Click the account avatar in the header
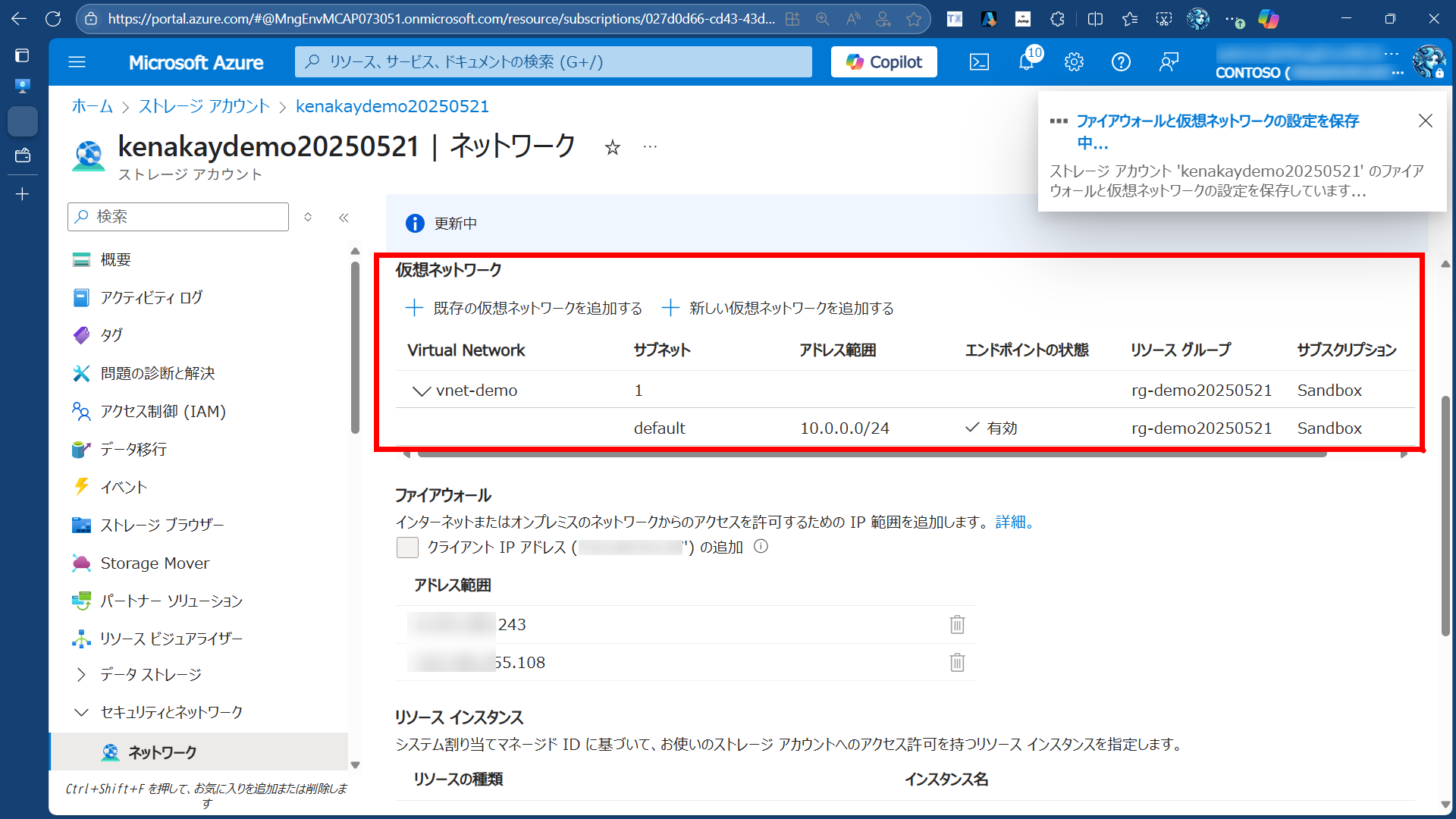This screenshot has height=819, width=1456. [x=1429, y=62]
